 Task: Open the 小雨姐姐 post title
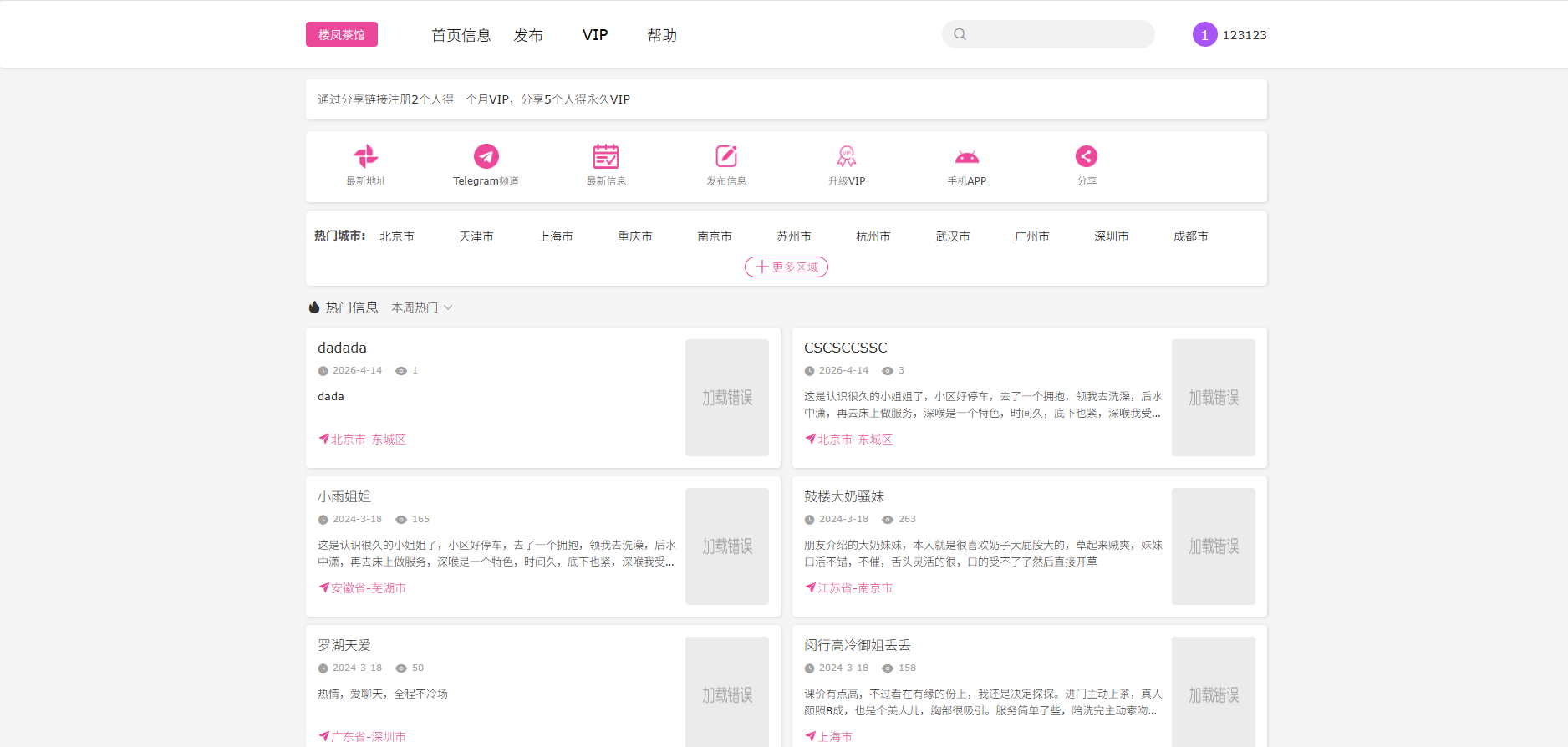(344, 496)
